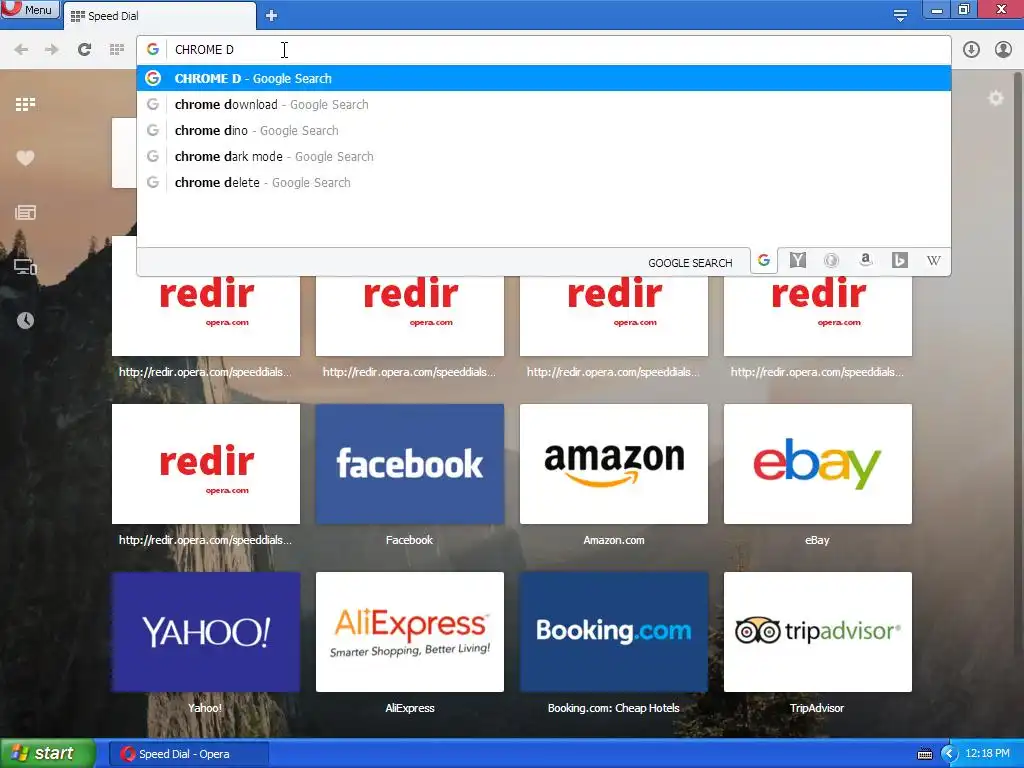Click the Windows start button
The height and width of the screenshot is (768, 1024).
[x=47, y=754]
